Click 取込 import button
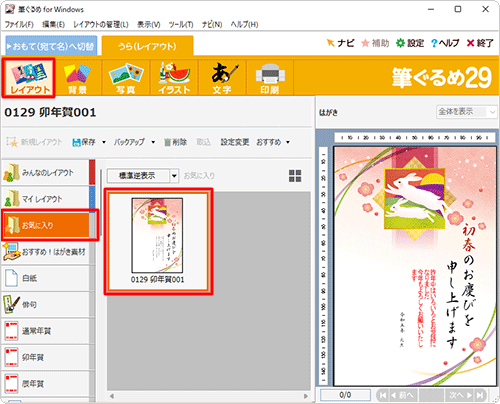This screenshot has width=500, height=404. click(x=203, y=142)
